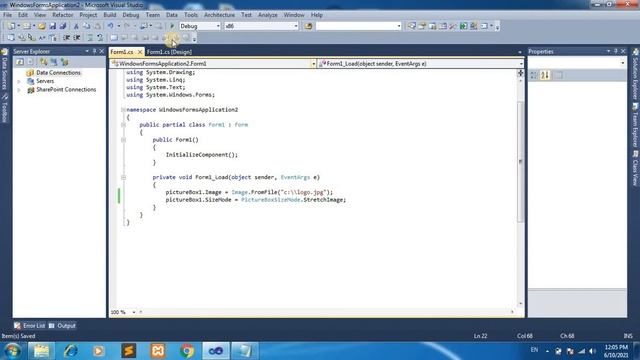Collapse the Form1_Load method region
Image resolution: width=640 pixels, height=360 pixels.
123,178
